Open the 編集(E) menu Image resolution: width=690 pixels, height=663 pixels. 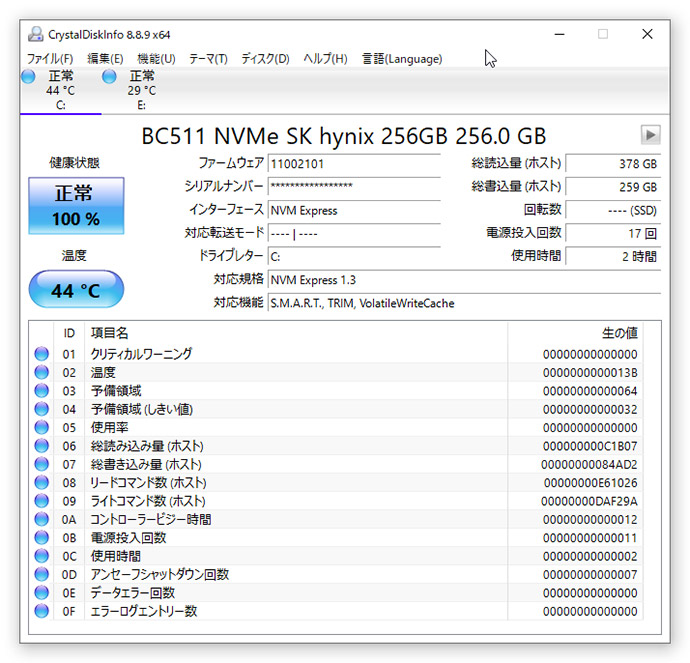(x=105, y=59)
